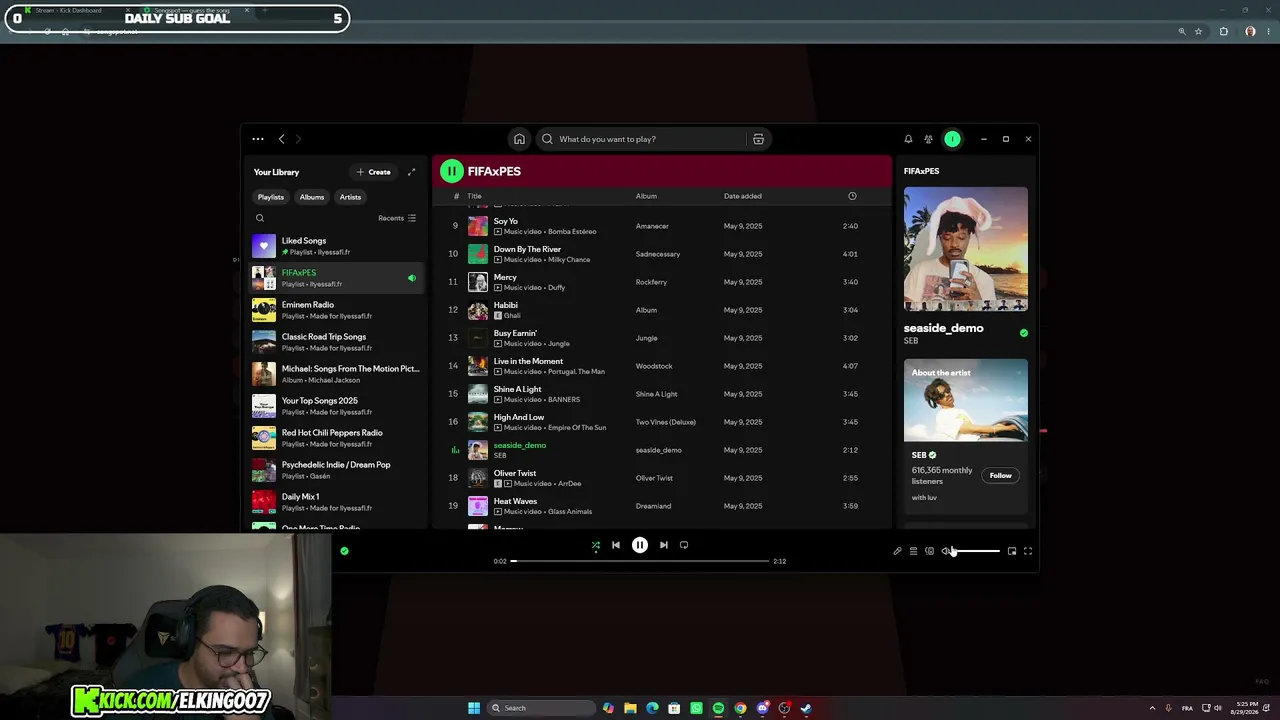Adjust the volume slider
The image size is (1280, 720).
976,551
